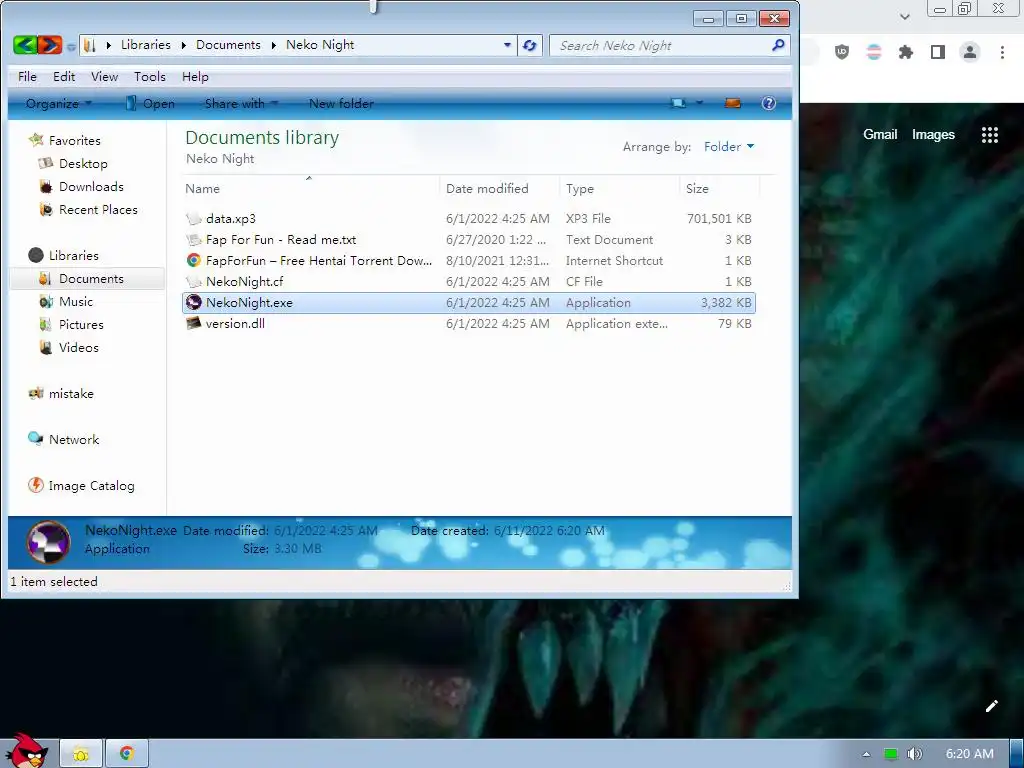Open volume control in system tray
This screenshot has width=1024, height=768.
[915, 754]
